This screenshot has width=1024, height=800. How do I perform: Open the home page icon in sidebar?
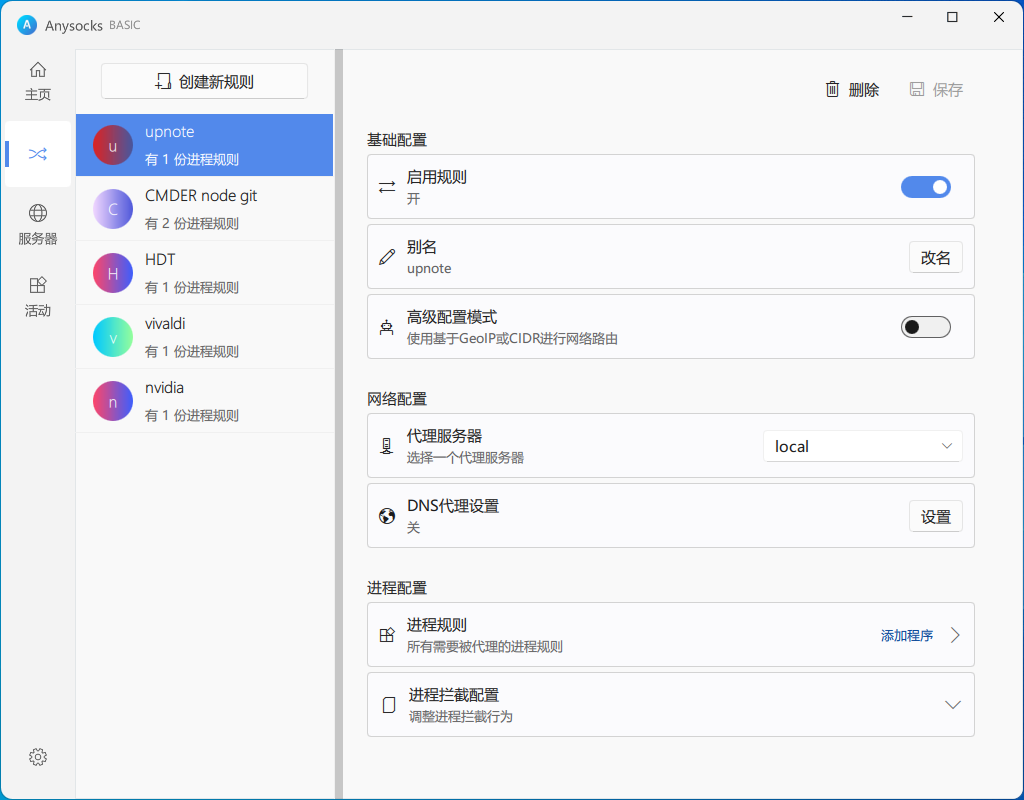tap(38, 71)
